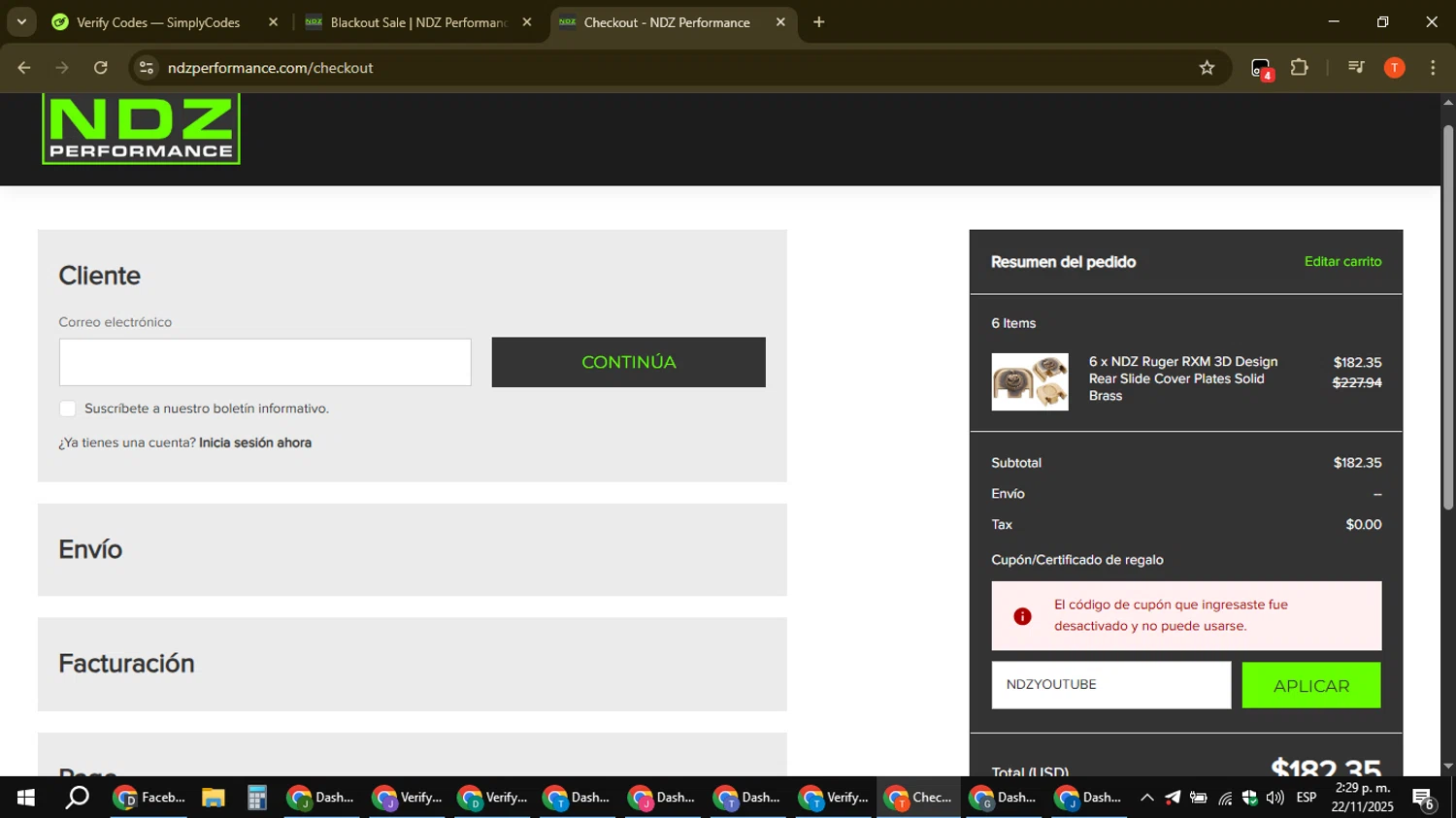This screenshot has width=1456, height=818.
Task: Close the Verify Codes — SimplyCodes tab
Action: click(273, 22)
